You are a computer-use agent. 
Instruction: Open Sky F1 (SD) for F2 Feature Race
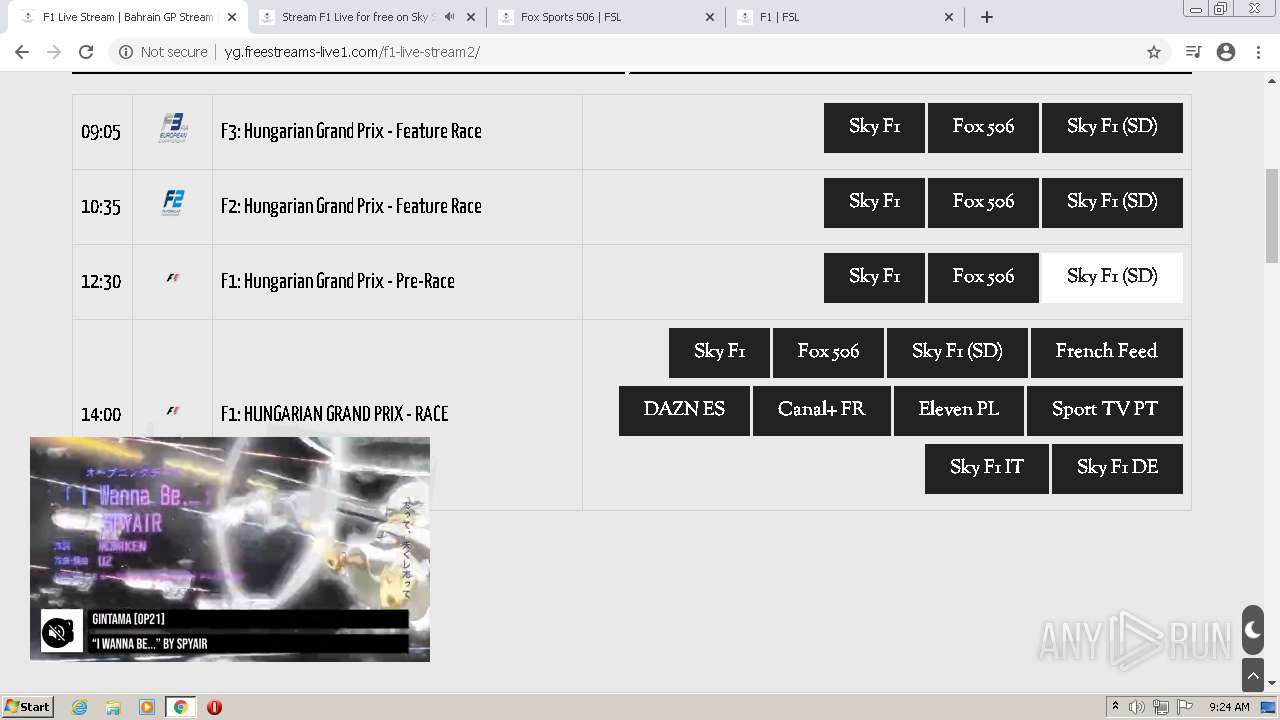(1112, 202)
